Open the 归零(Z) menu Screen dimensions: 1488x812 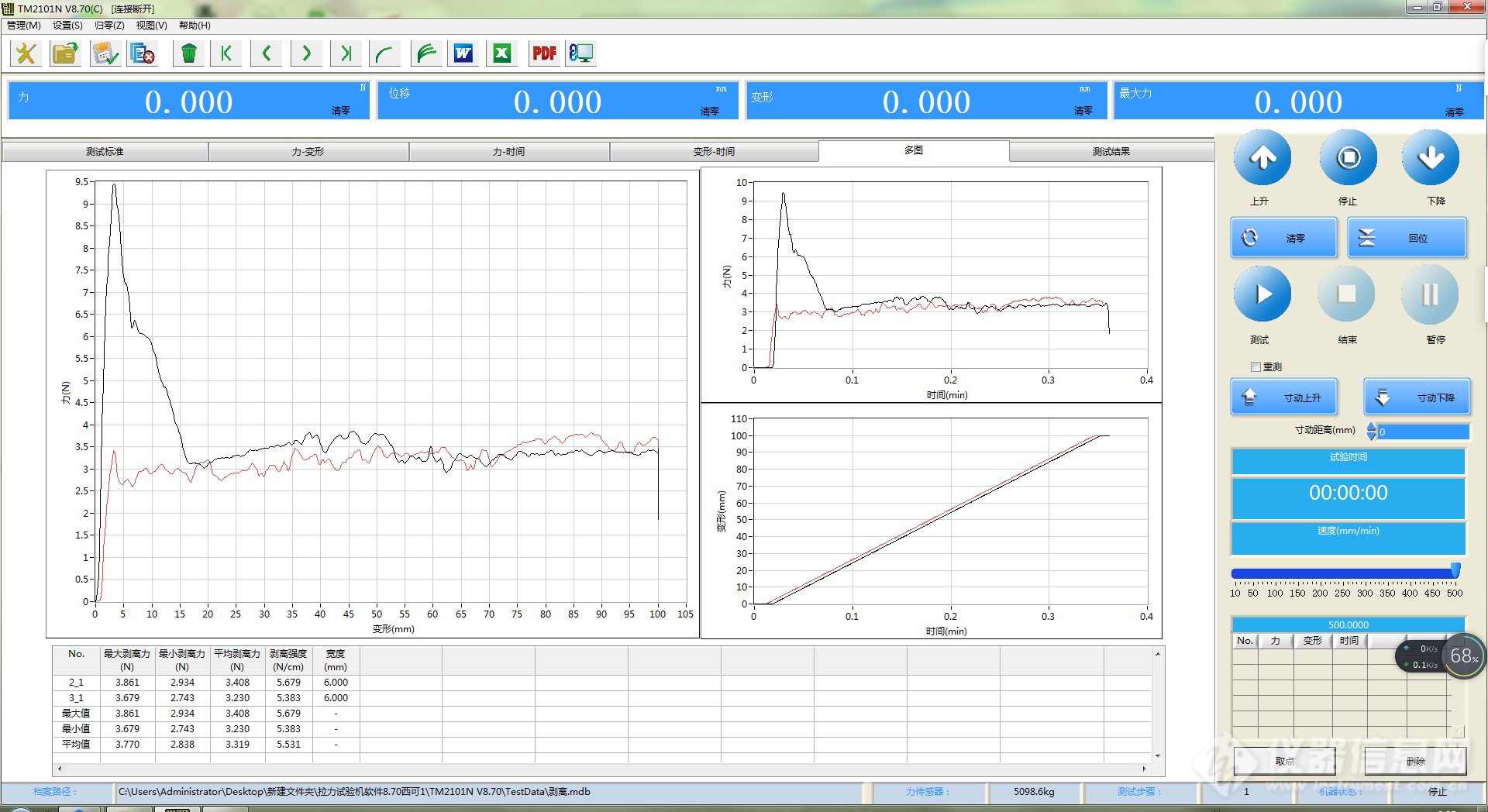(x=109, y=26)
